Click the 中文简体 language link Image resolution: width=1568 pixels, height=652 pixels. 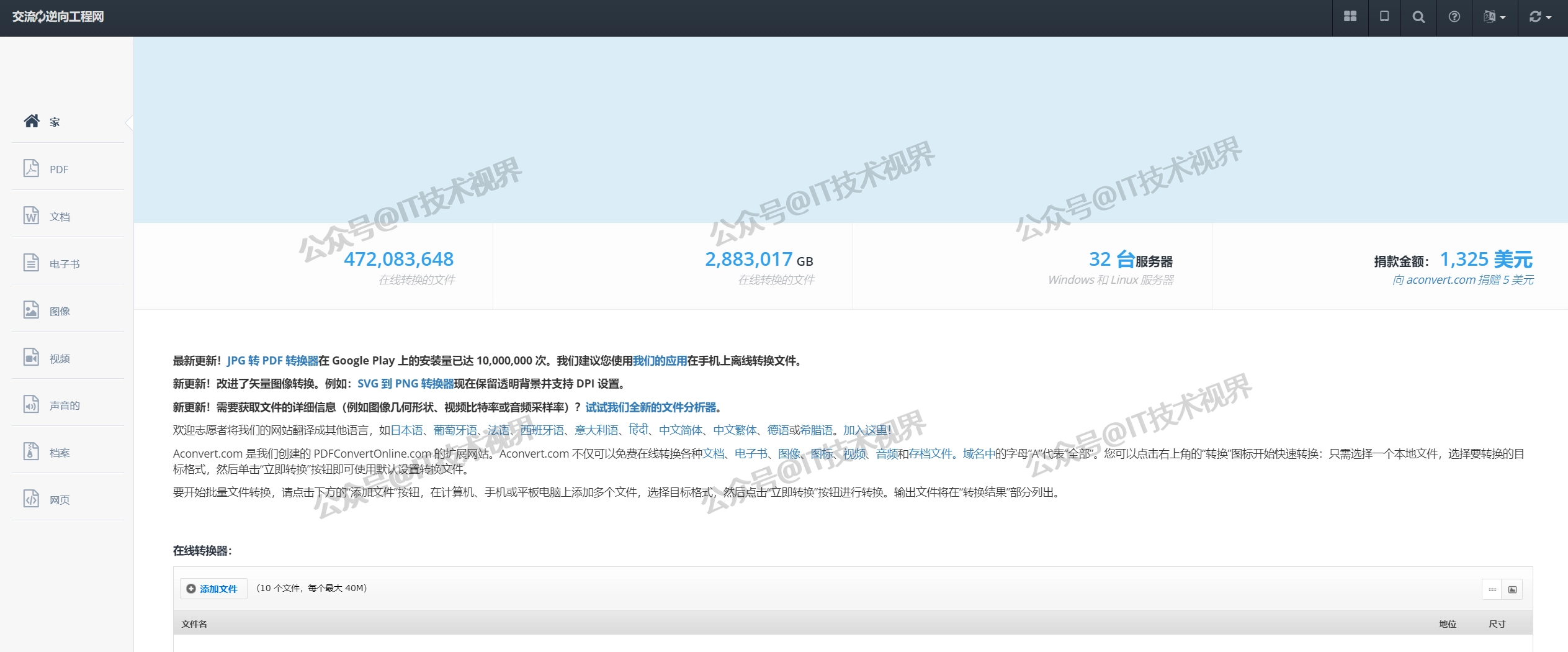pyautogui.click(x=681, y=430)
